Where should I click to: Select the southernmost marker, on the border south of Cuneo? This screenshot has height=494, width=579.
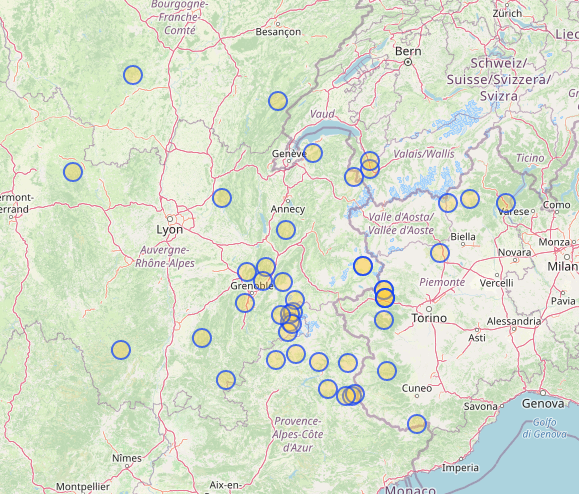[x=417, y=423]
